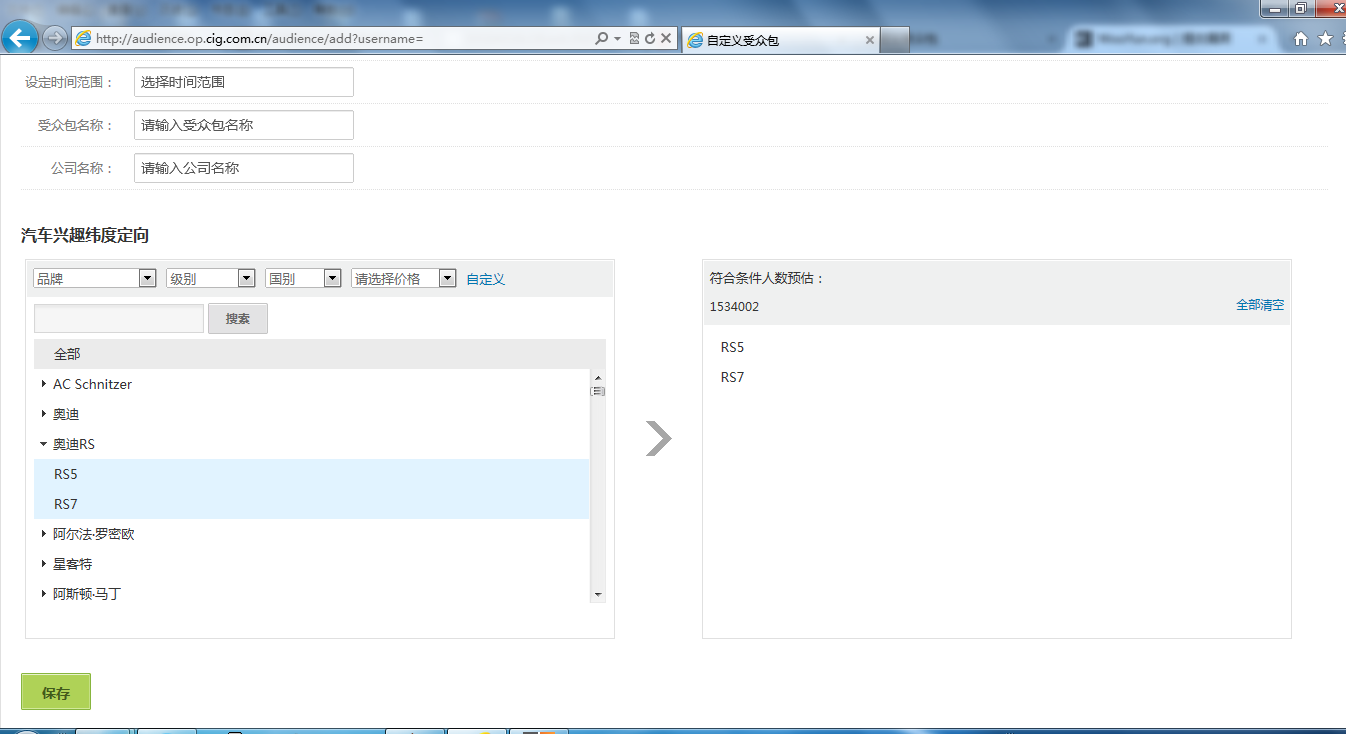This screenshot has height=734, width=1346.
Task: Click RS7 in the selected list
Action: 732,377
